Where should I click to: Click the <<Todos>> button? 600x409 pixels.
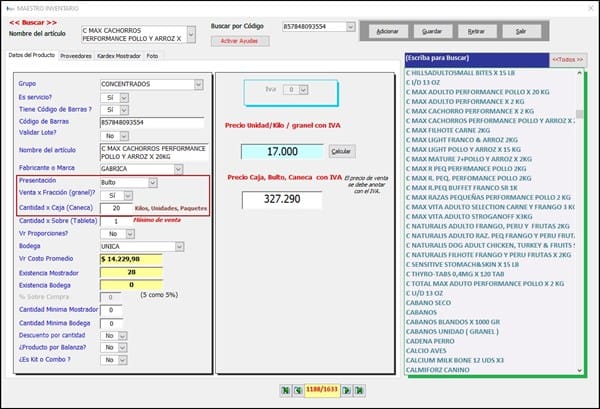click(568, 60)
